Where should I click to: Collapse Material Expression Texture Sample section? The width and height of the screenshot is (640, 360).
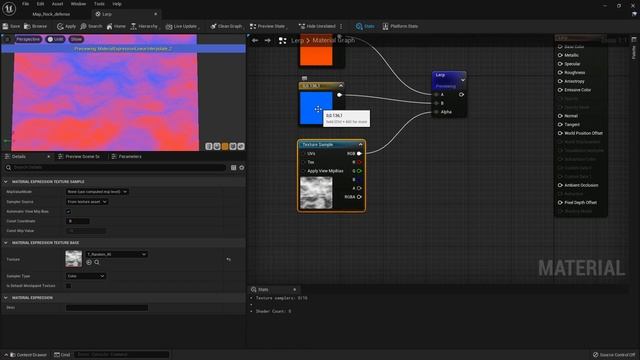pos(6,182)
